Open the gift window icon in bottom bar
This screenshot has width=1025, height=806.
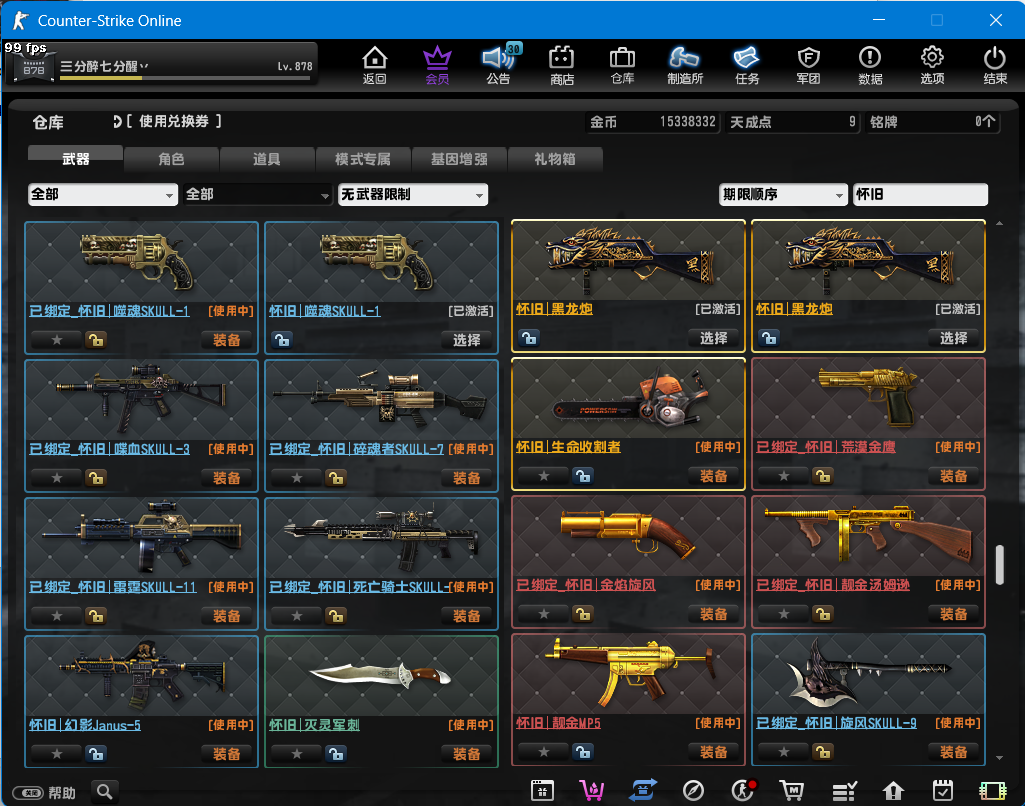543,791
